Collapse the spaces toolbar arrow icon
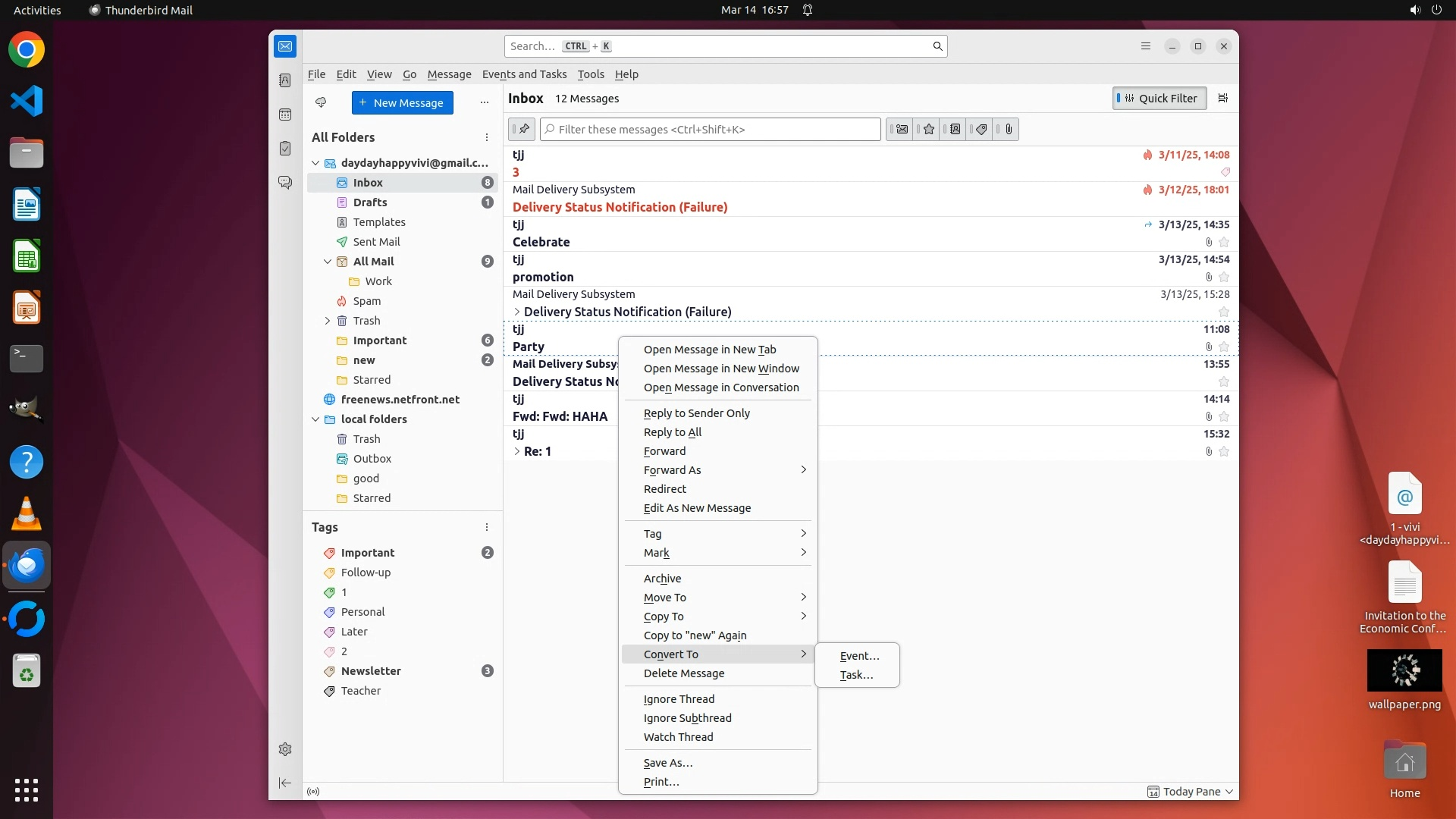1456x819 pixels. 285,783
